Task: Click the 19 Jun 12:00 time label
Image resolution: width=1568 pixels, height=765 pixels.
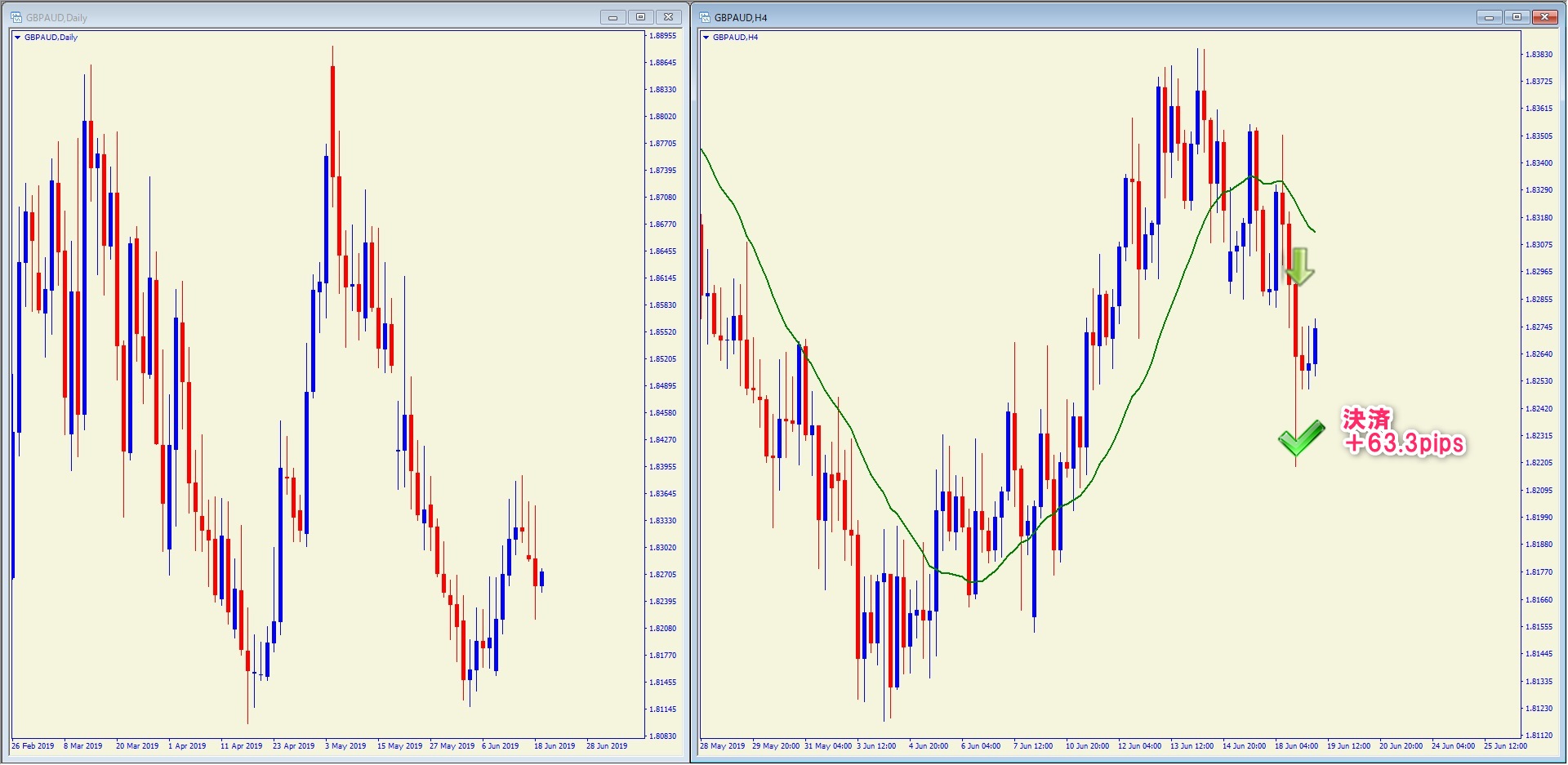Action: tap(1349, 746)
